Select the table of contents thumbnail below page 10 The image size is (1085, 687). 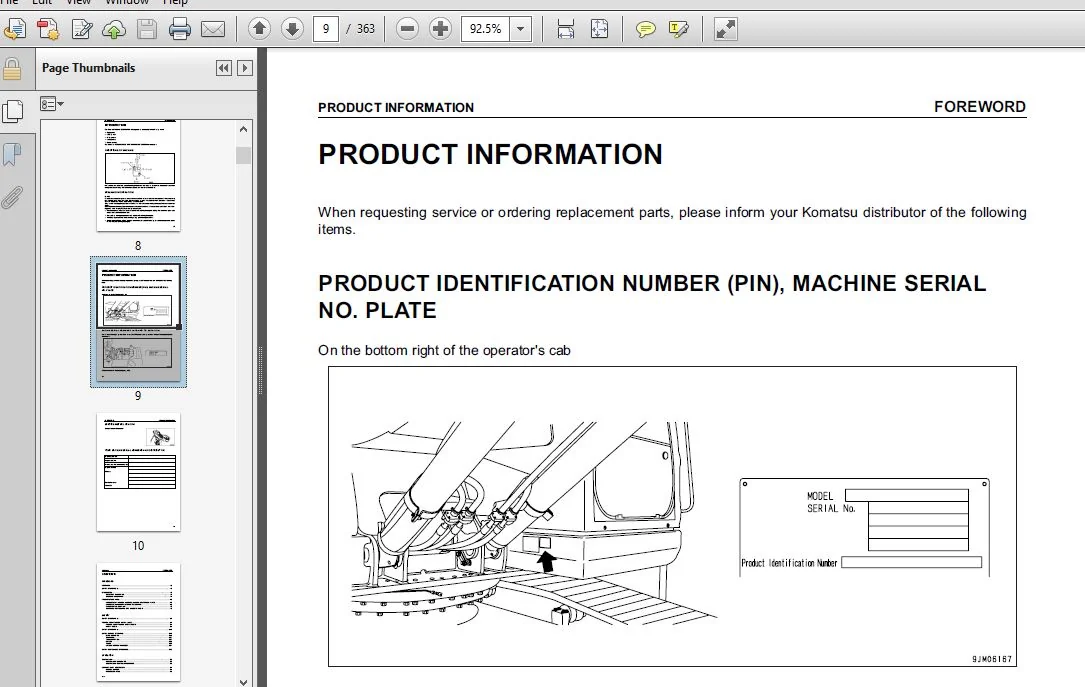tap(138, 622)
